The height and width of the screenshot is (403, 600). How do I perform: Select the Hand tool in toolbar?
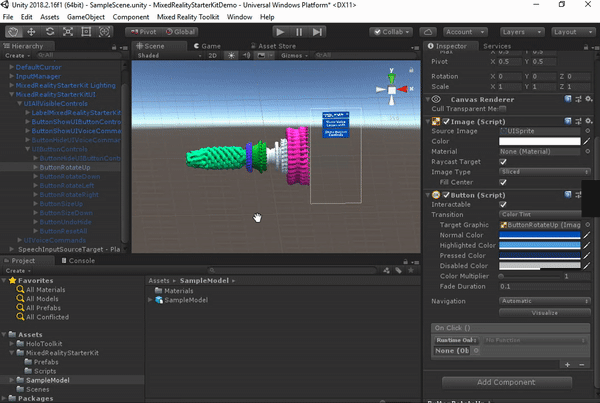coord(13,32)
